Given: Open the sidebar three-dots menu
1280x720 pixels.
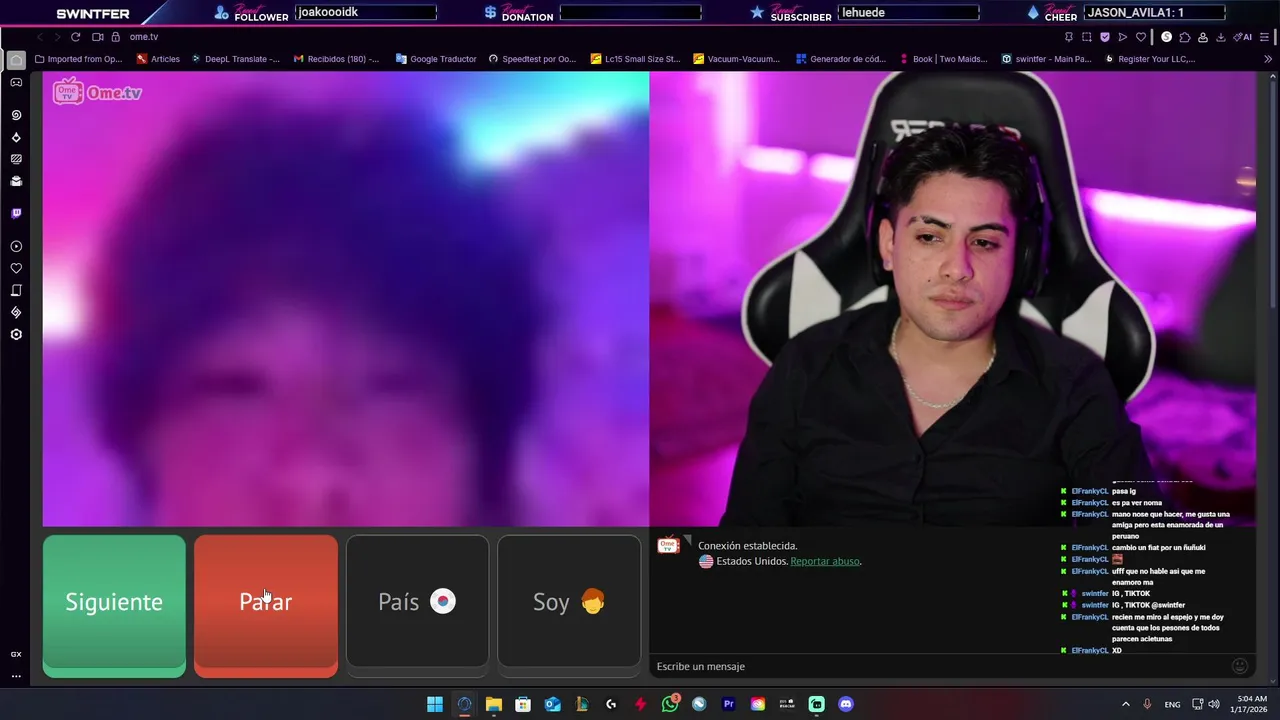Looking at the screenshot, I should coord(16,676).
